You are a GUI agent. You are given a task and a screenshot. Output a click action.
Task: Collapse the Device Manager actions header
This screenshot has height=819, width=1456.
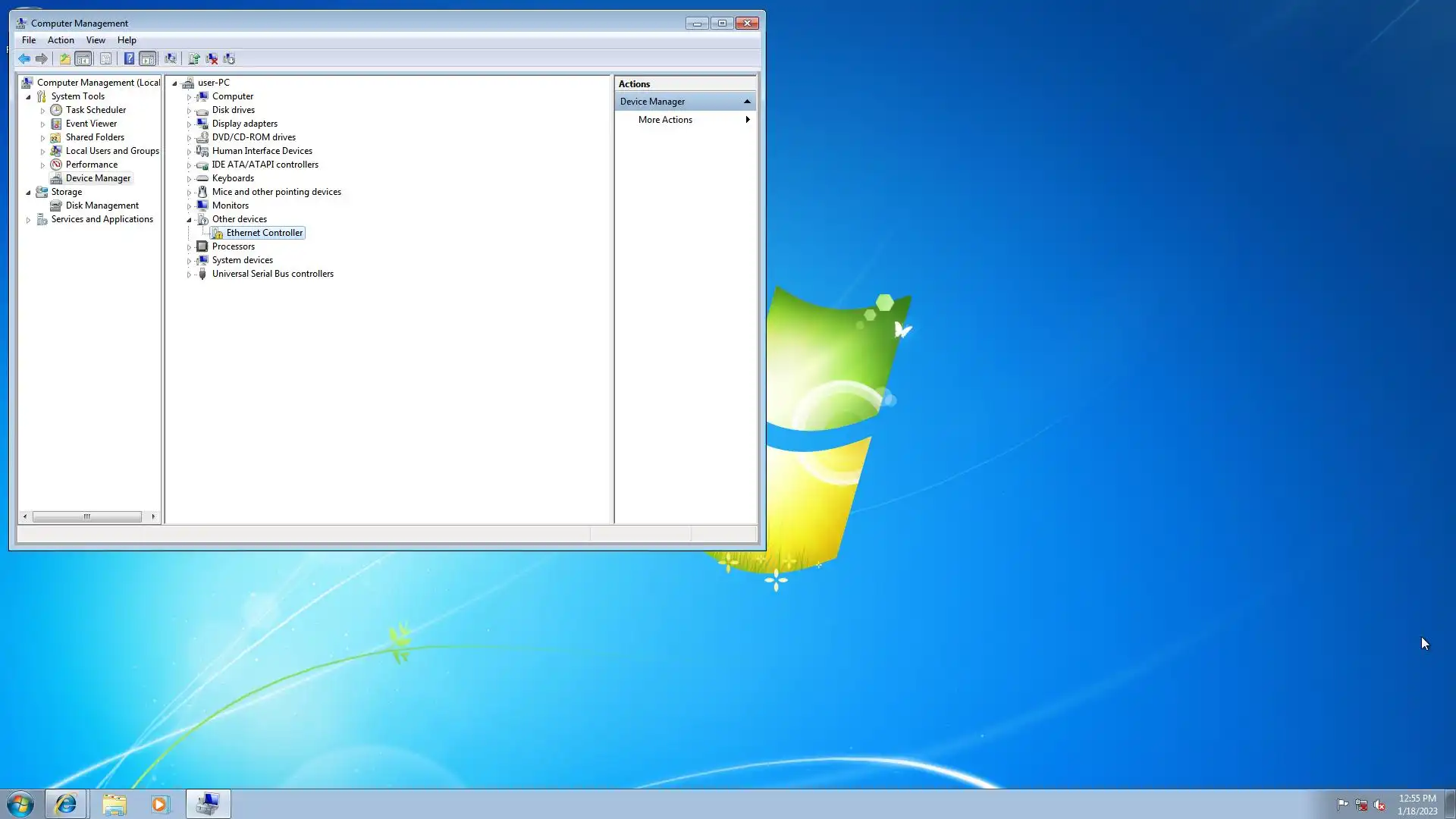(x=747, y=102)
